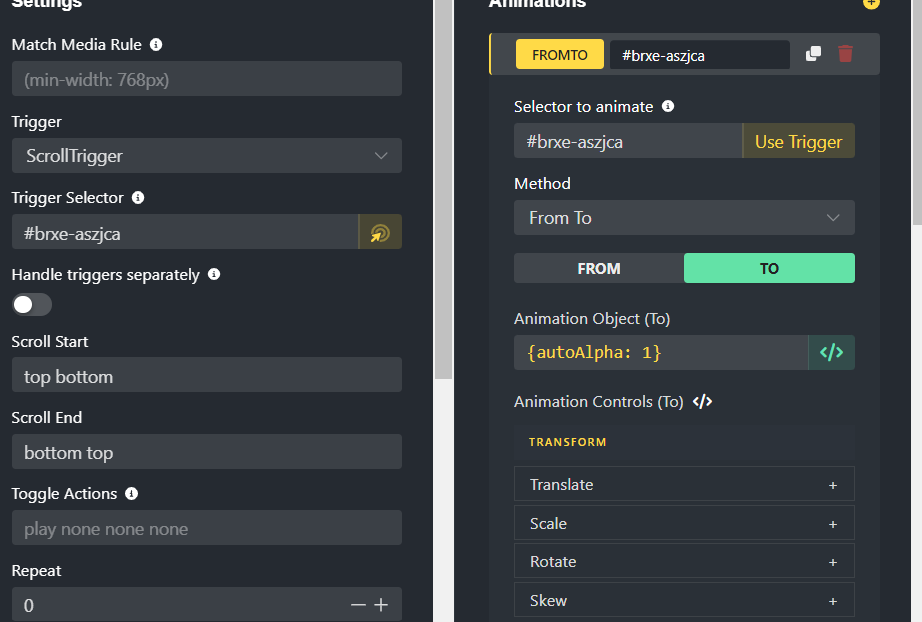The width and height of the screenshot is (922, 622).
Task: Click the Scroll Start input field
Action: tap(207, 375)
